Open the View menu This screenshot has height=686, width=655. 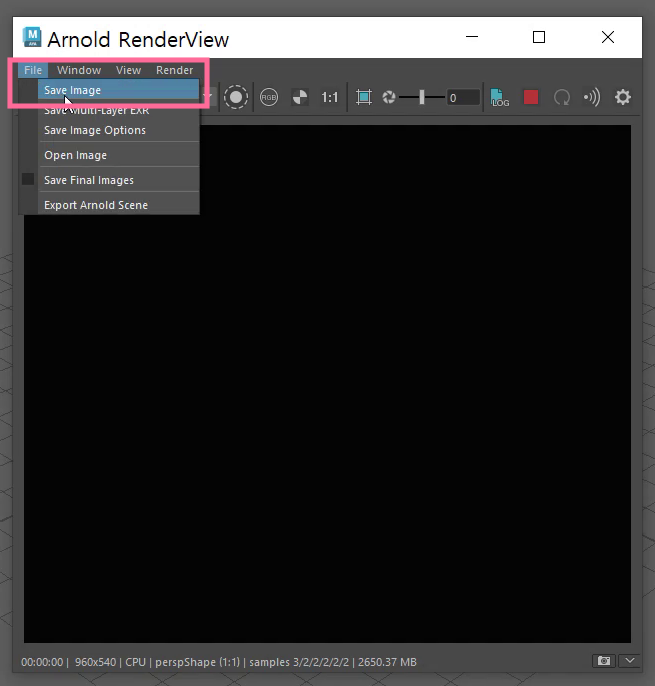point(128,70)
